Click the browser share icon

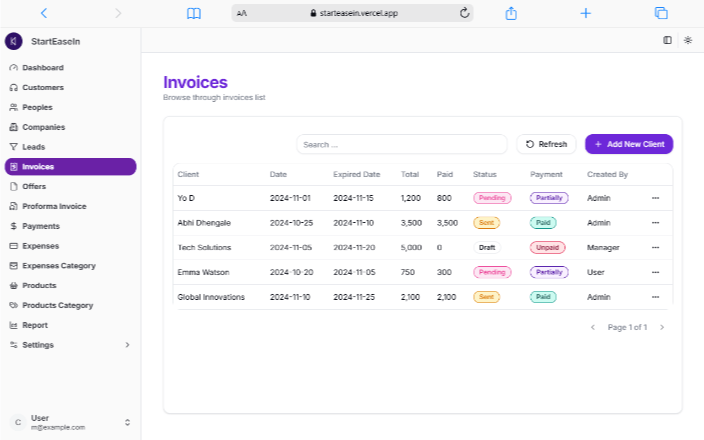[511, 13]
